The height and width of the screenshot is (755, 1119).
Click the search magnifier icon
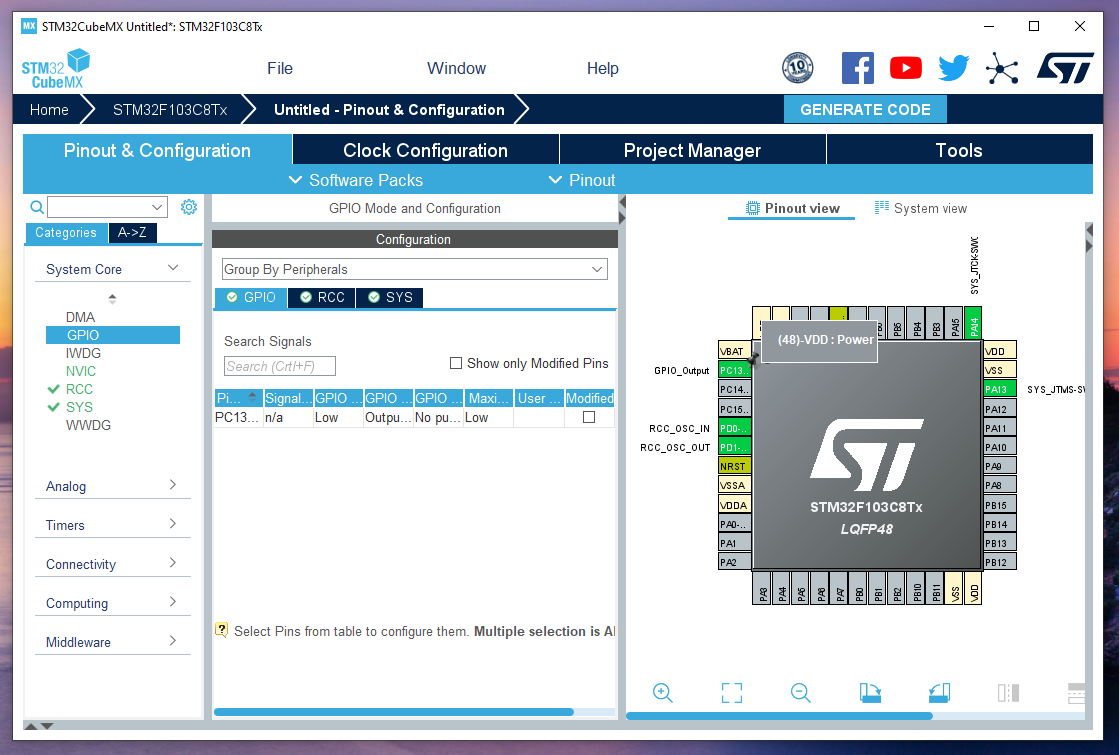pos(37,208)
